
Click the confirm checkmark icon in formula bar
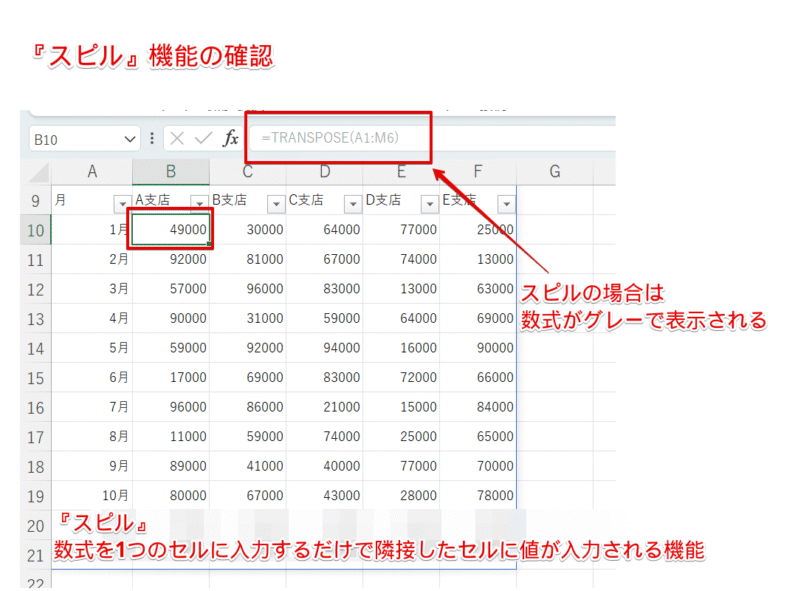[204, 138]
